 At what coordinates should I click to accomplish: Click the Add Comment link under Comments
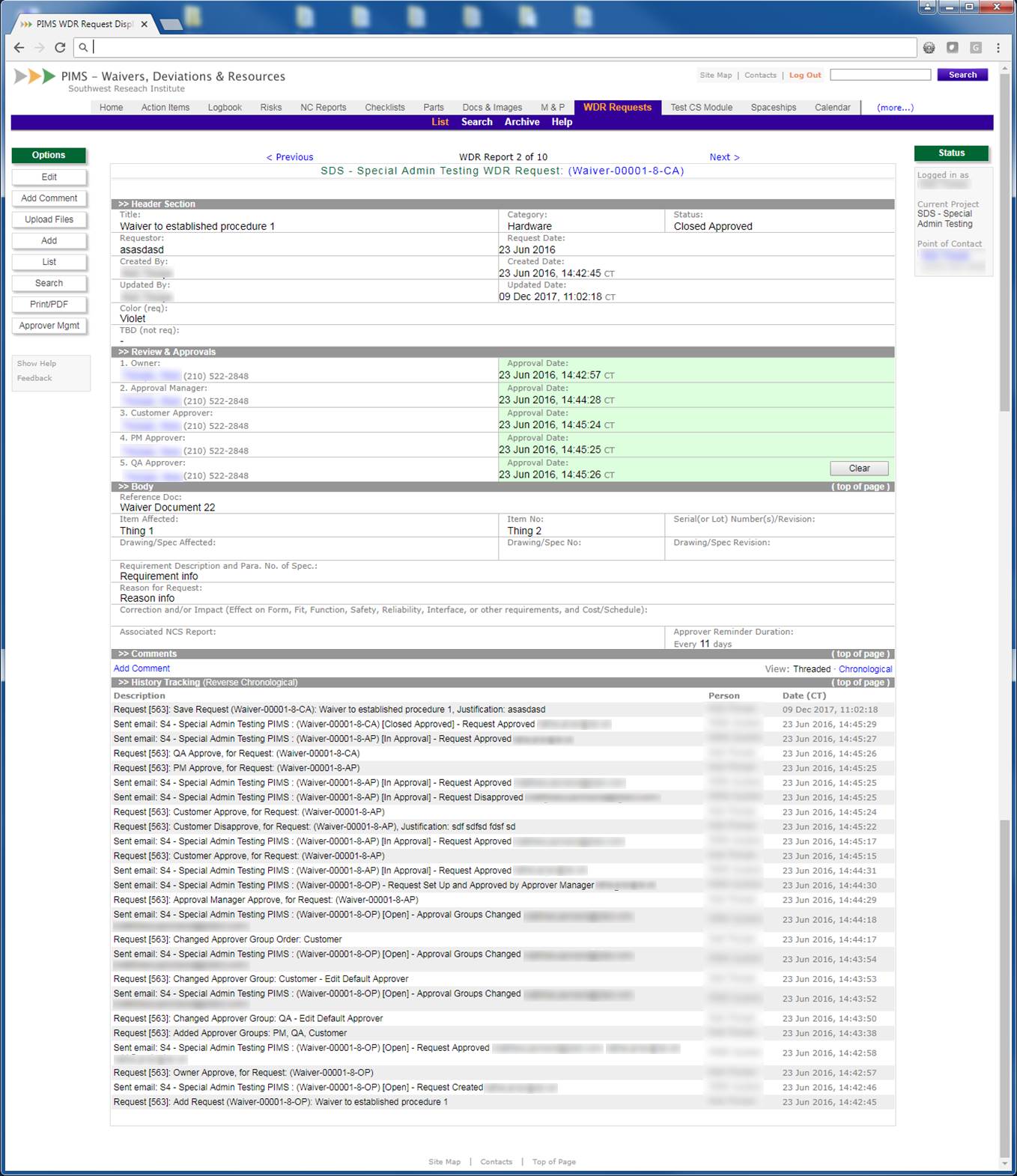142,668
